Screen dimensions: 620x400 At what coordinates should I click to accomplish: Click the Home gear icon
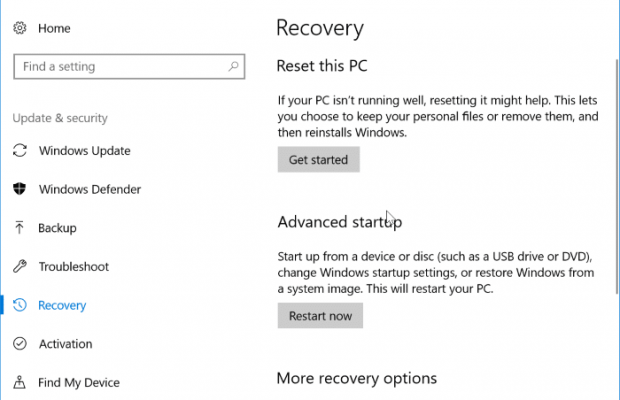[x=19, y=29]
